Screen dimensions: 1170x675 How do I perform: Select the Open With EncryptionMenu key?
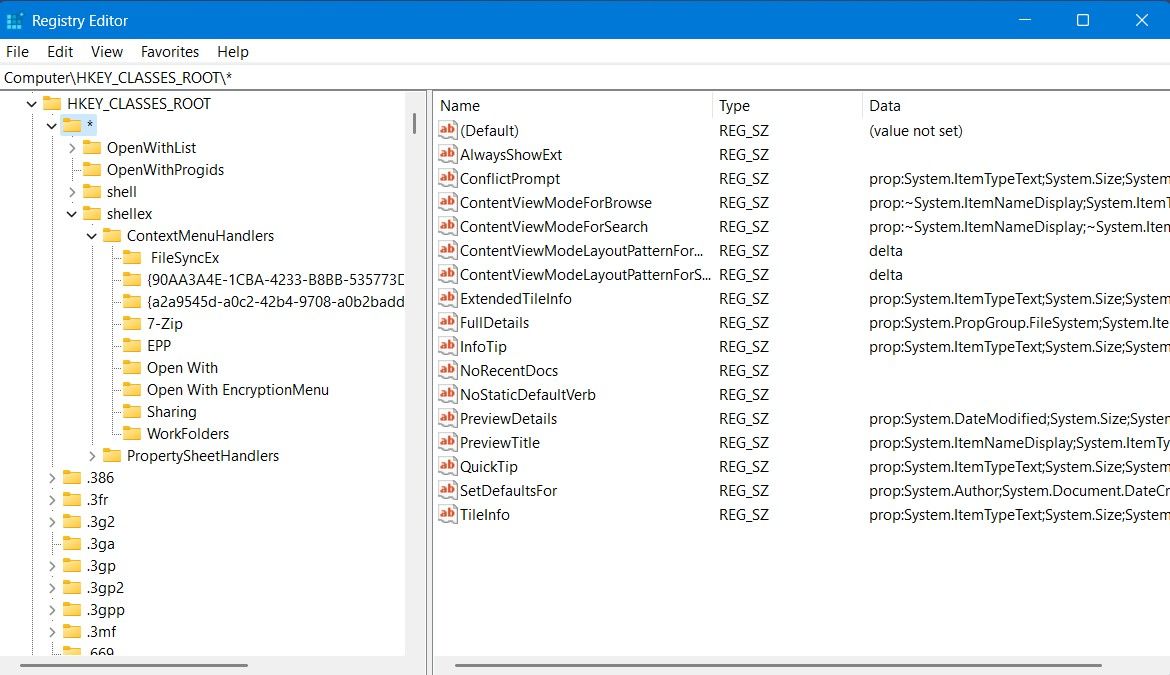click(x=237, y=390)
